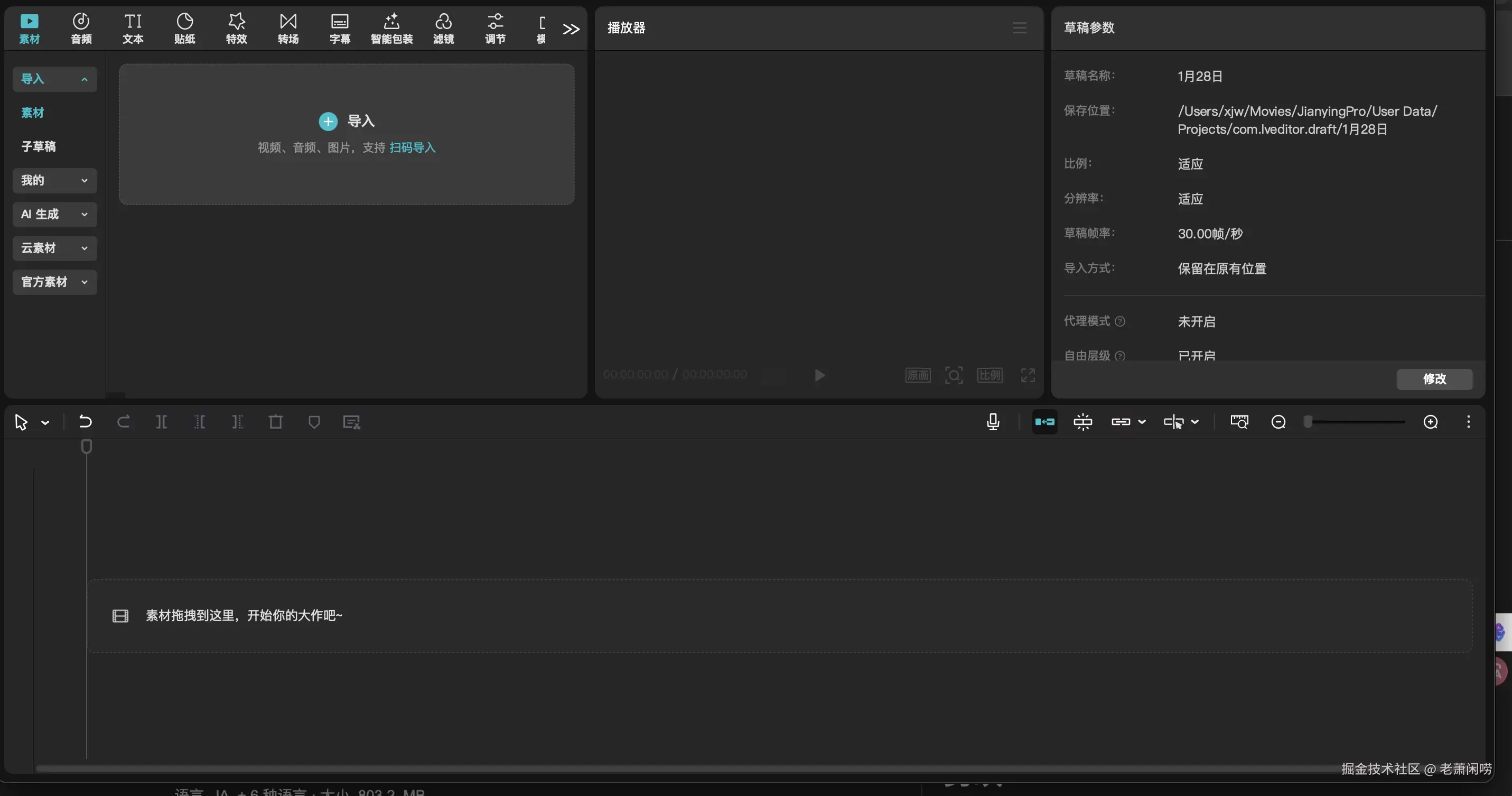Toggle the preview axis icon
Screen dimensions: 1512x796
click(x=1174, y=422)
